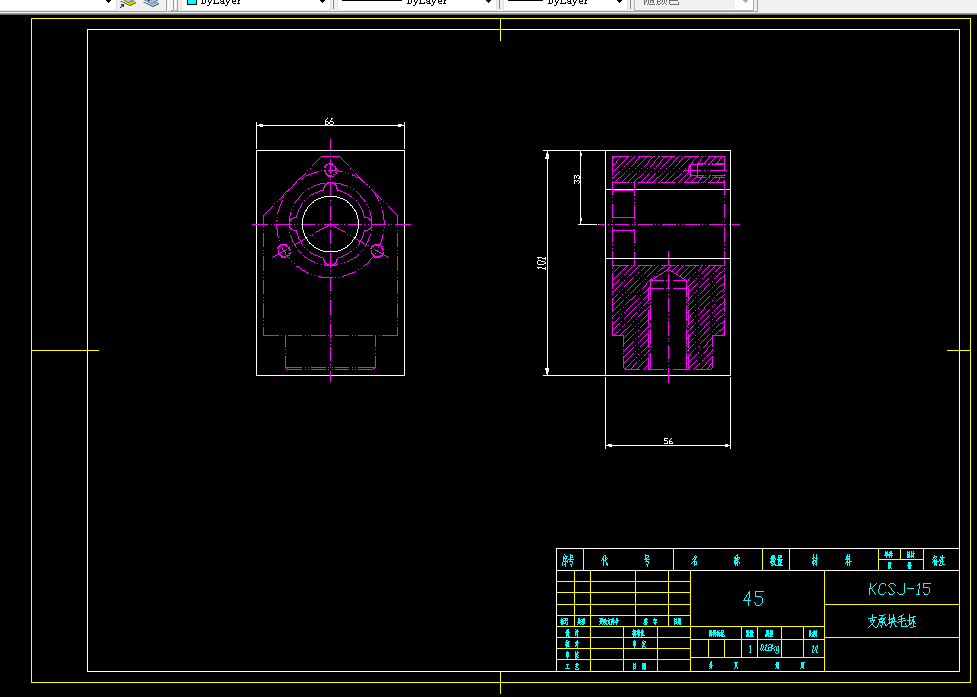
Task: Click the blue layer stack icon in toolbar
Action: [151, 2]
